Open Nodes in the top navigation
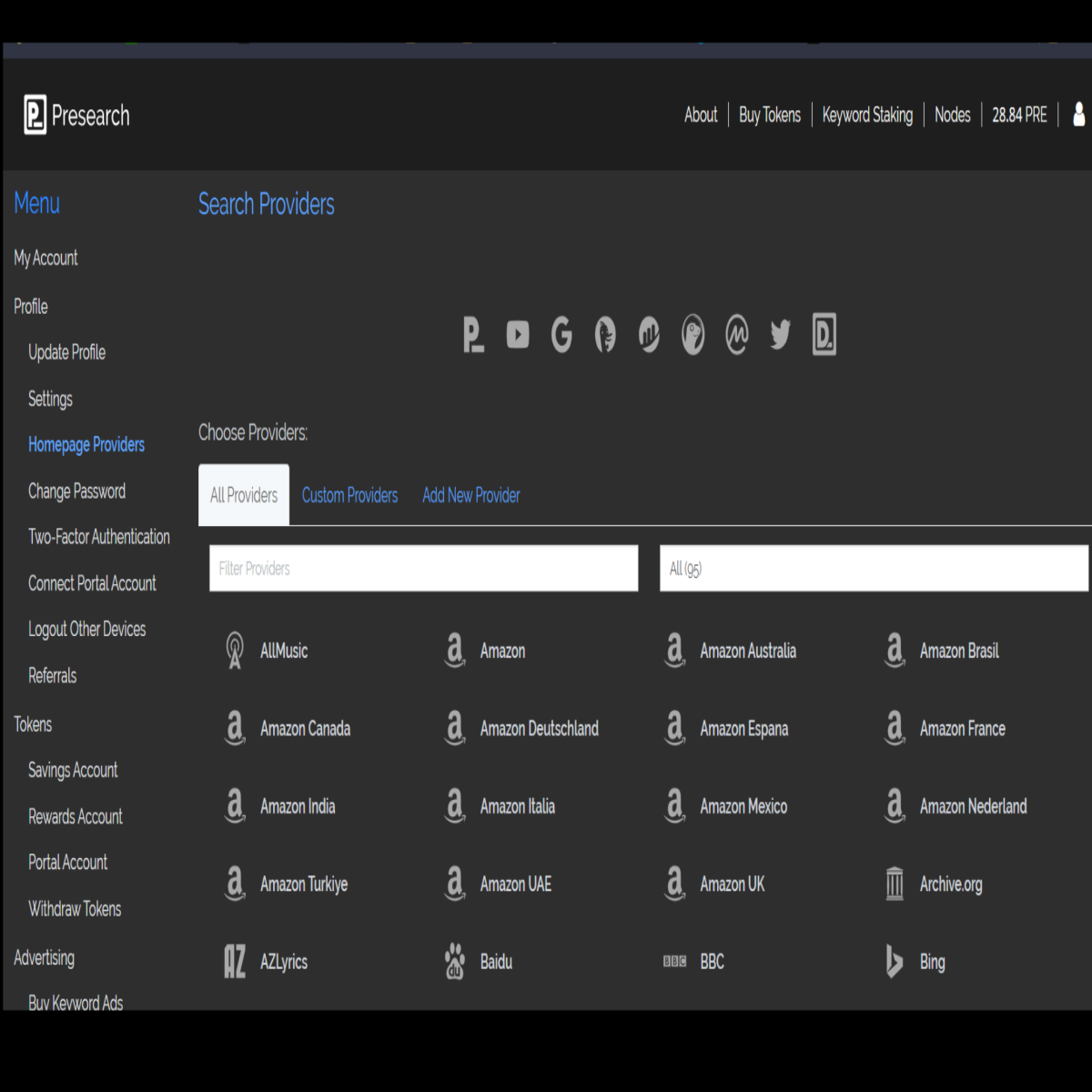The width and height of the screenshot is (1092, 1092). click(x=953, y=115)
